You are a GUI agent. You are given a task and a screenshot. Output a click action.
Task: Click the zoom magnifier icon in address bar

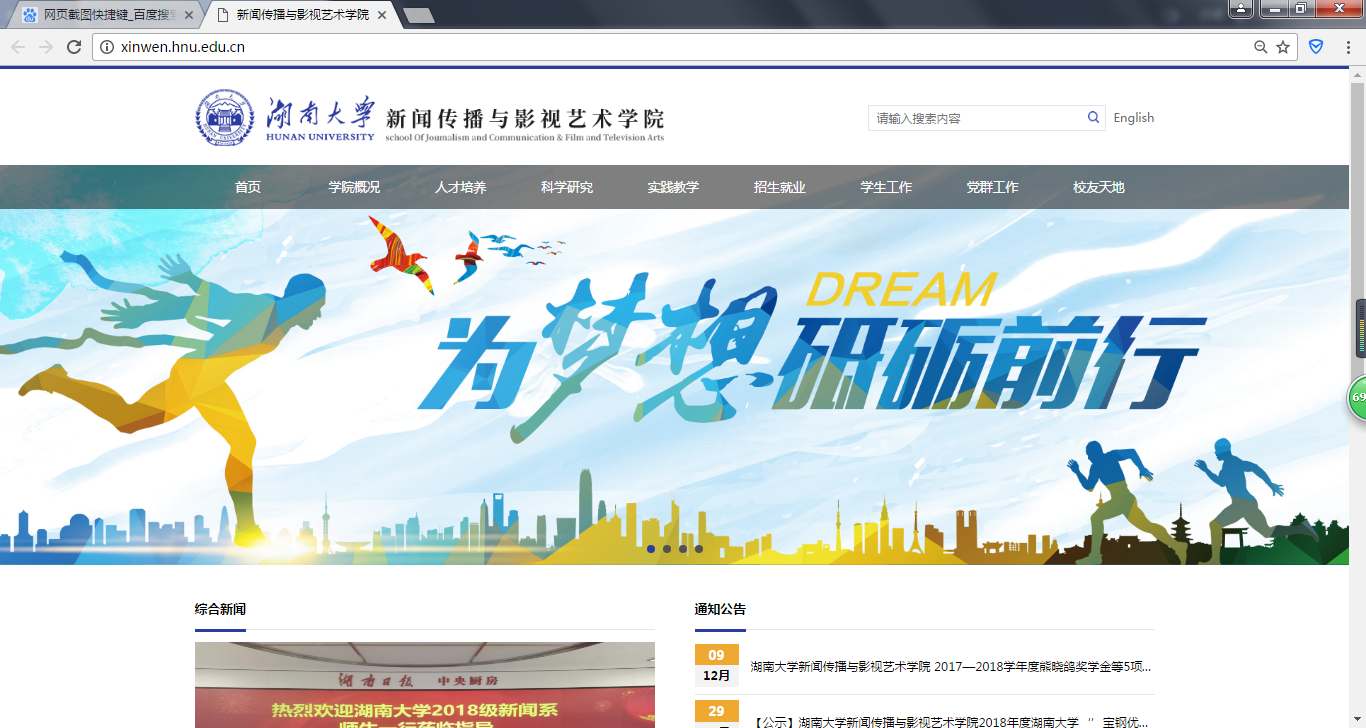1260,47
